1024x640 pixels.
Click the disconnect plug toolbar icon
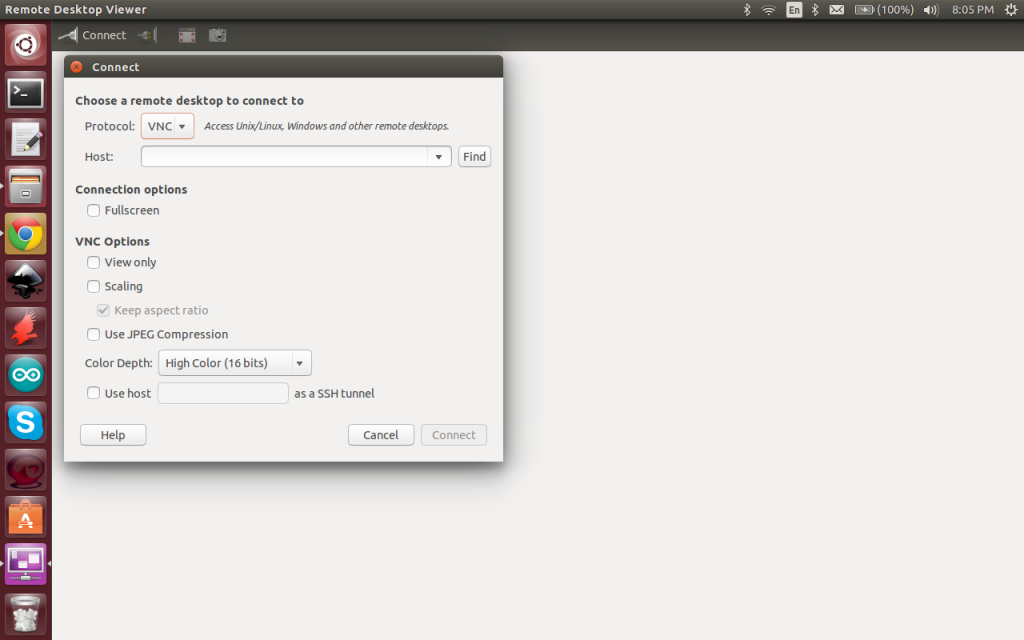(147, 35)
